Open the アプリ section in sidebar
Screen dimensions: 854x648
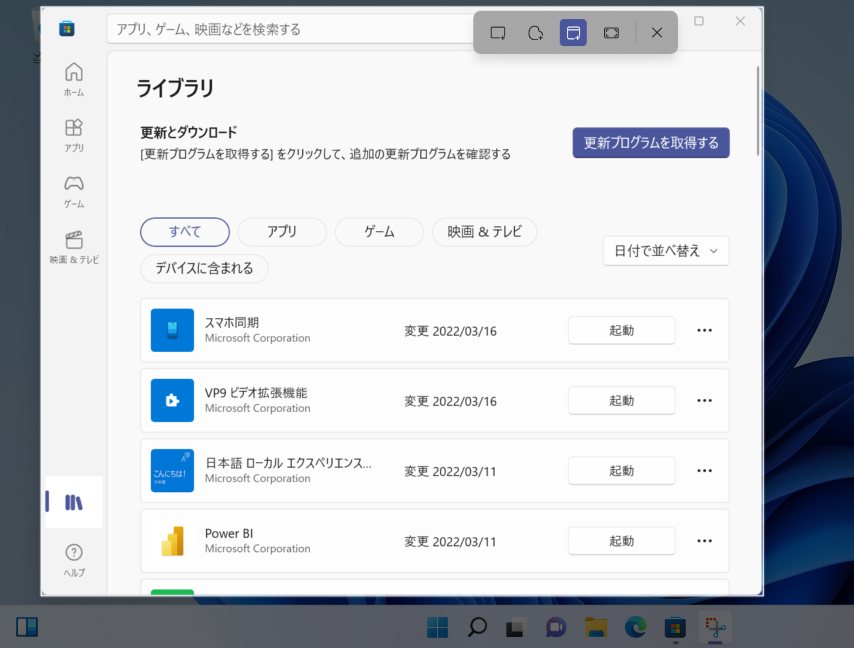[74, 136]
